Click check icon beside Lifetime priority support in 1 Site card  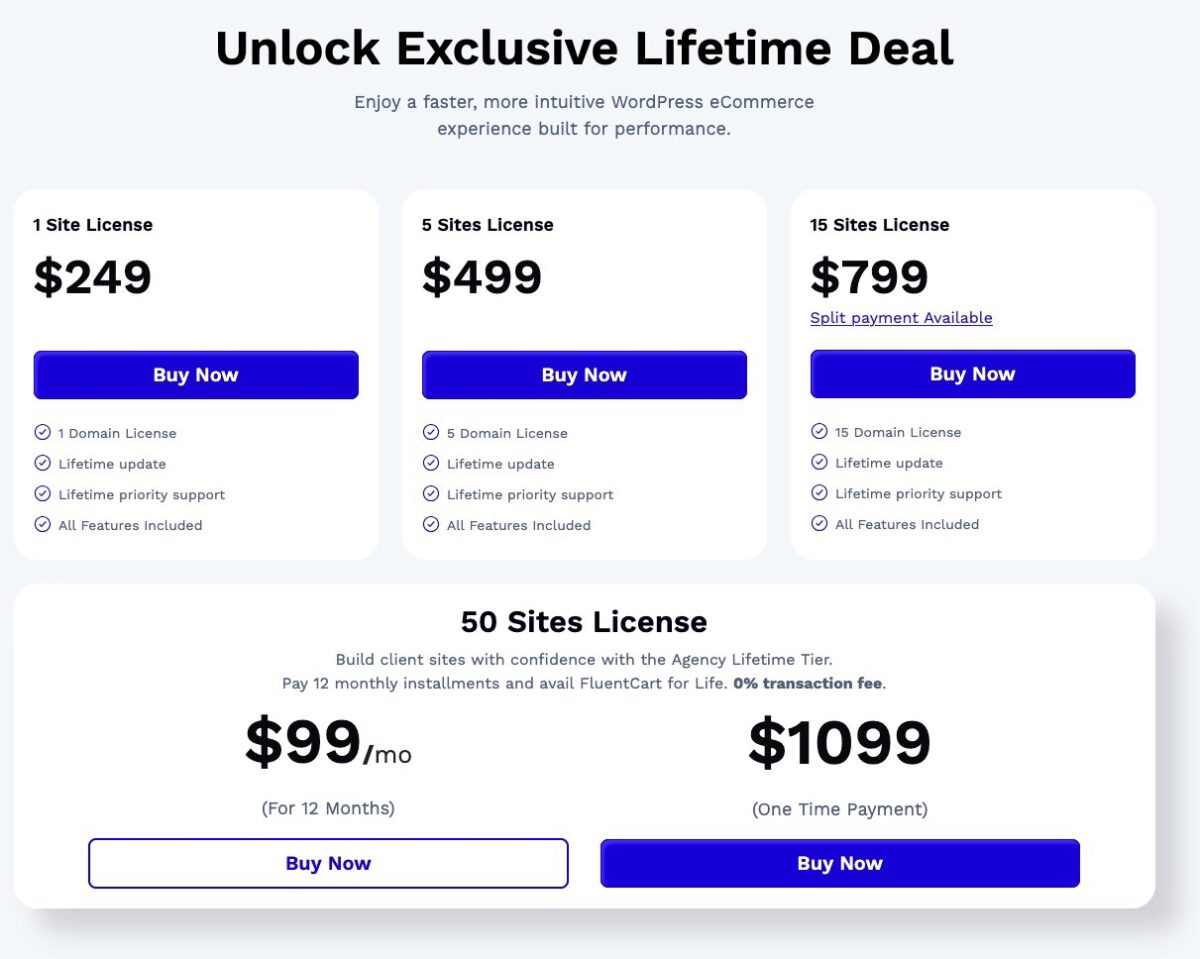[42, 494]
